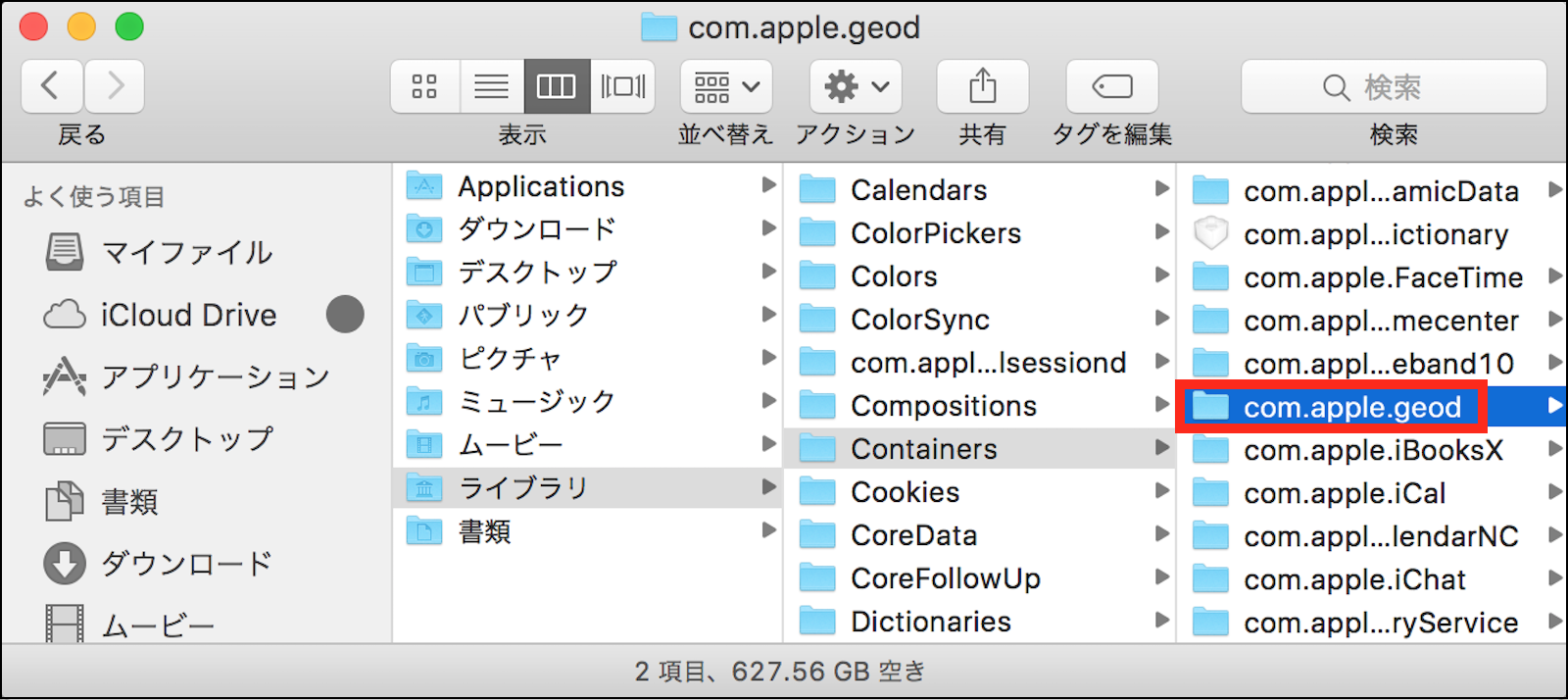
Task: Open ダウンロード in the sidebar
Action: [x=186, y=564]
